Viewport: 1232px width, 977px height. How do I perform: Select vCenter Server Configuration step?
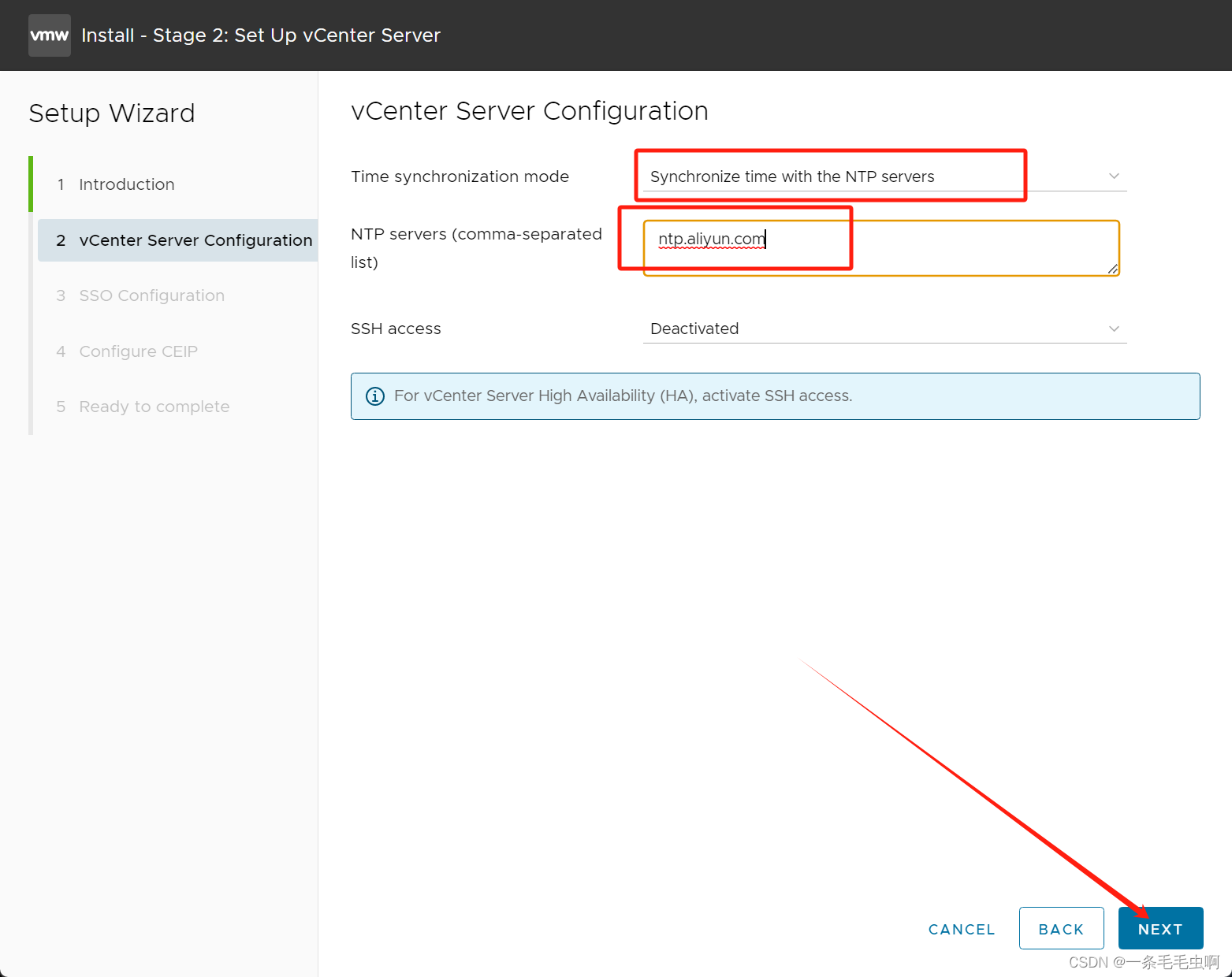pyautogui.click(x=177, y=240)
